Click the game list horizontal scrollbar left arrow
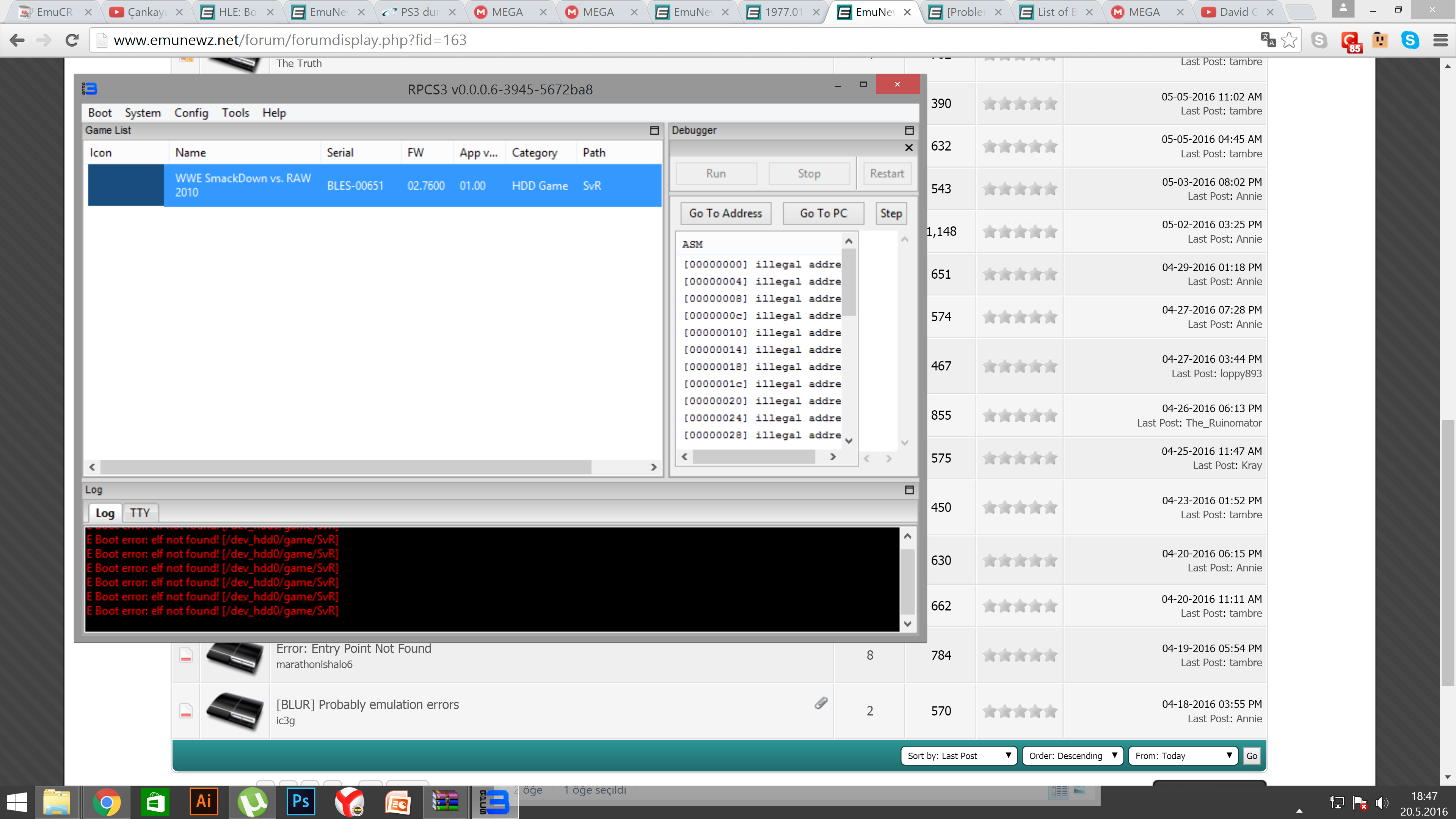This screenshot has height=819, width=1456. coord(92,467)
